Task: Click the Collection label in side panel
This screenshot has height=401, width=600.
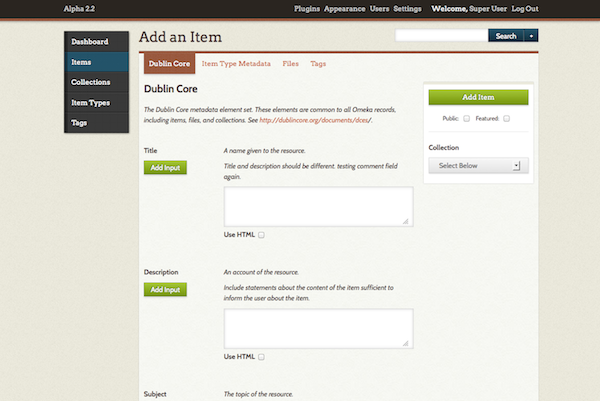Action: [x=443, y=148]
